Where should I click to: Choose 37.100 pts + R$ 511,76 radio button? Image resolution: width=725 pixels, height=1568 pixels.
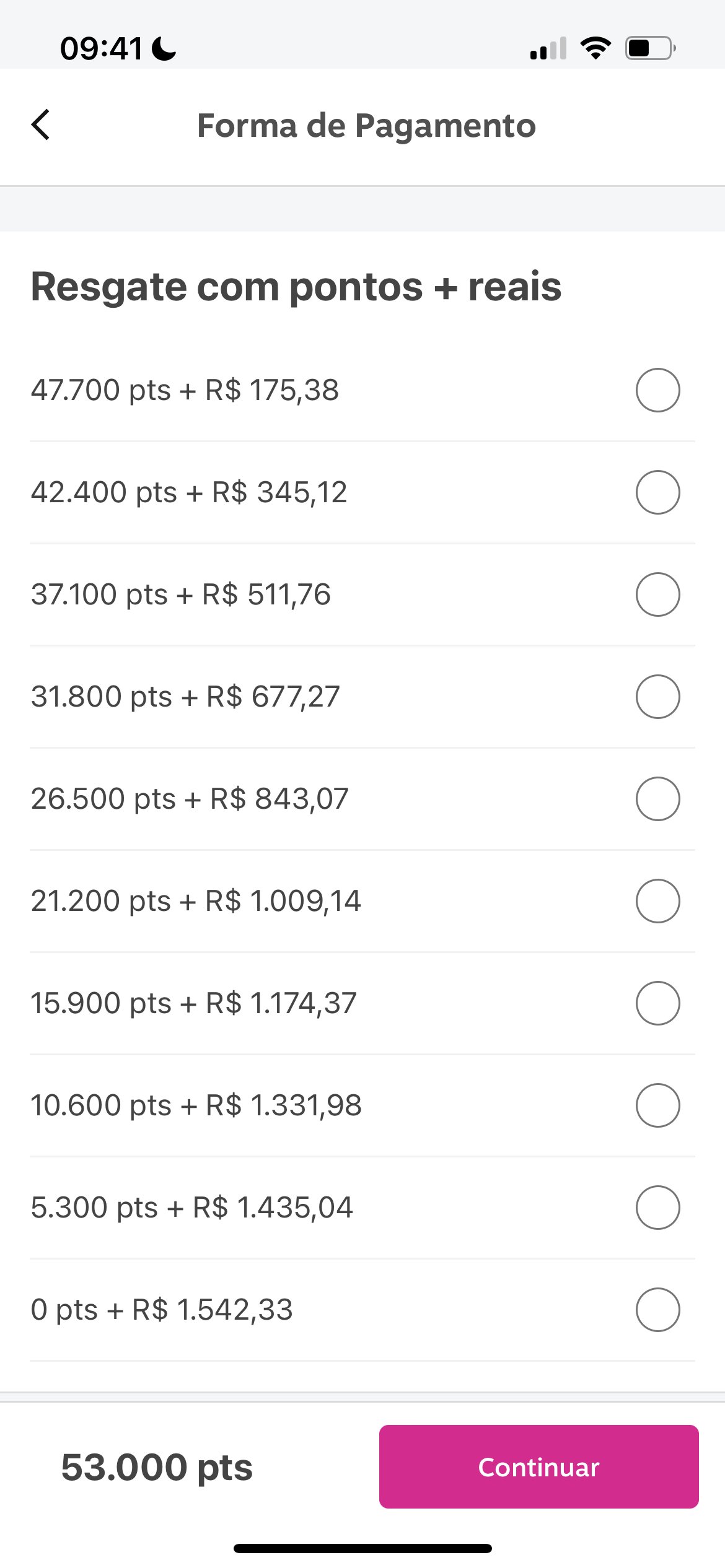coord(657,595)
